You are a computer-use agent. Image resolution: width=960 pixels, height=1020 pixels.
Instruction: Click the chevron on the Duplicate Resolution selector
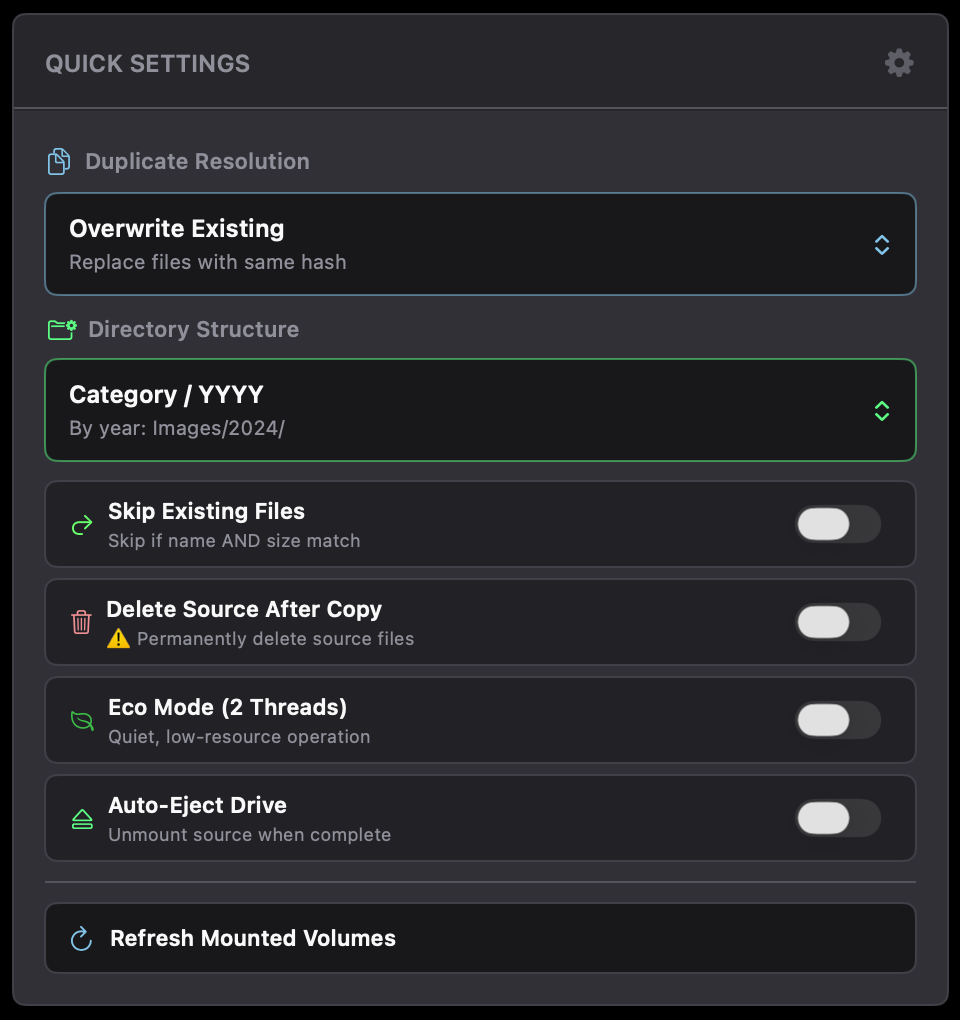coord(881,244)
